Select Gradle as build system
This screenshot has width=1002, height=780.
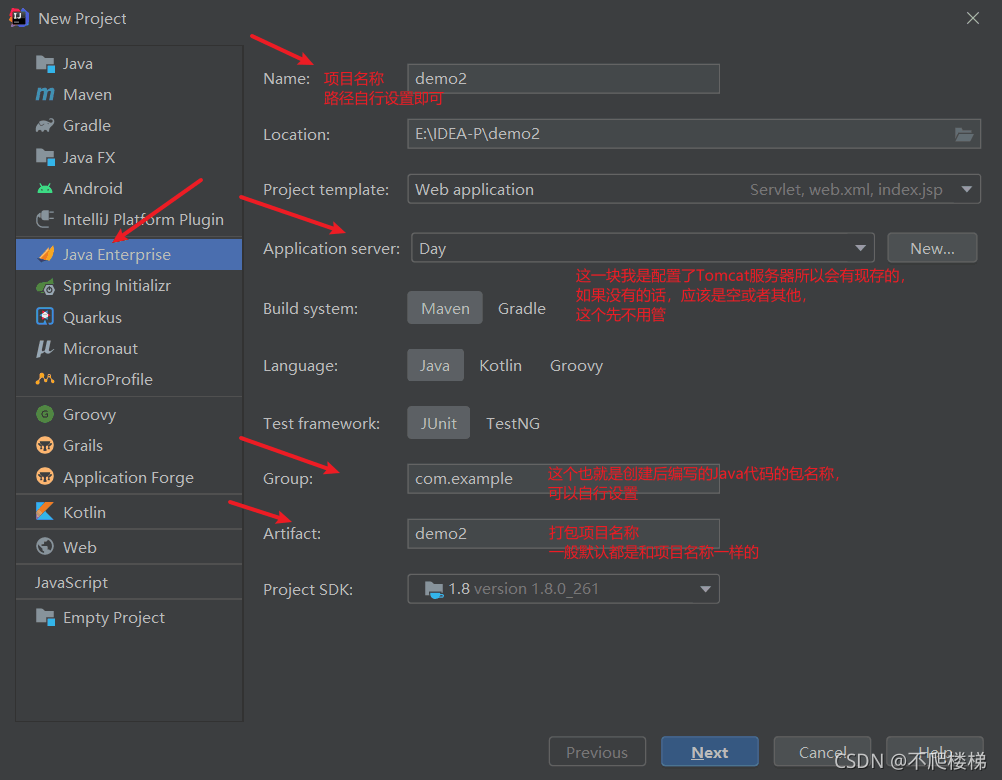point(521,308)
